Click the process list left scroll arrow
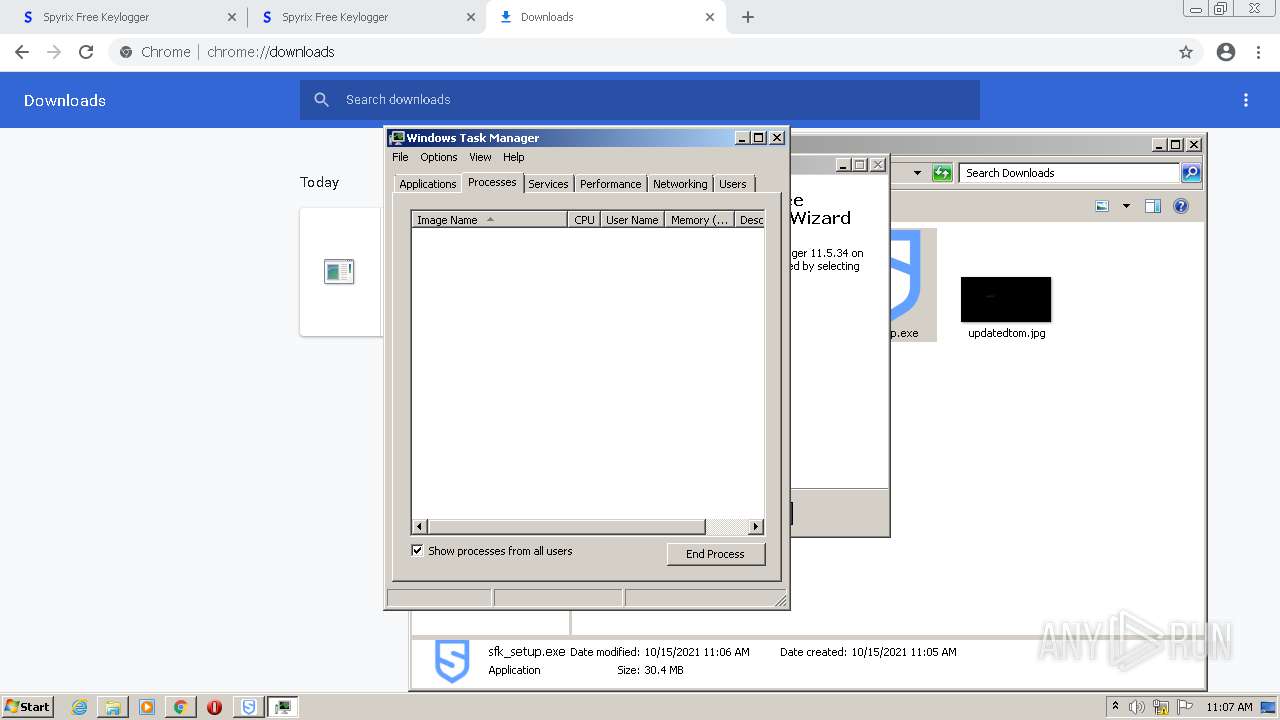The image size is (1280, 720). pos(420,527)
